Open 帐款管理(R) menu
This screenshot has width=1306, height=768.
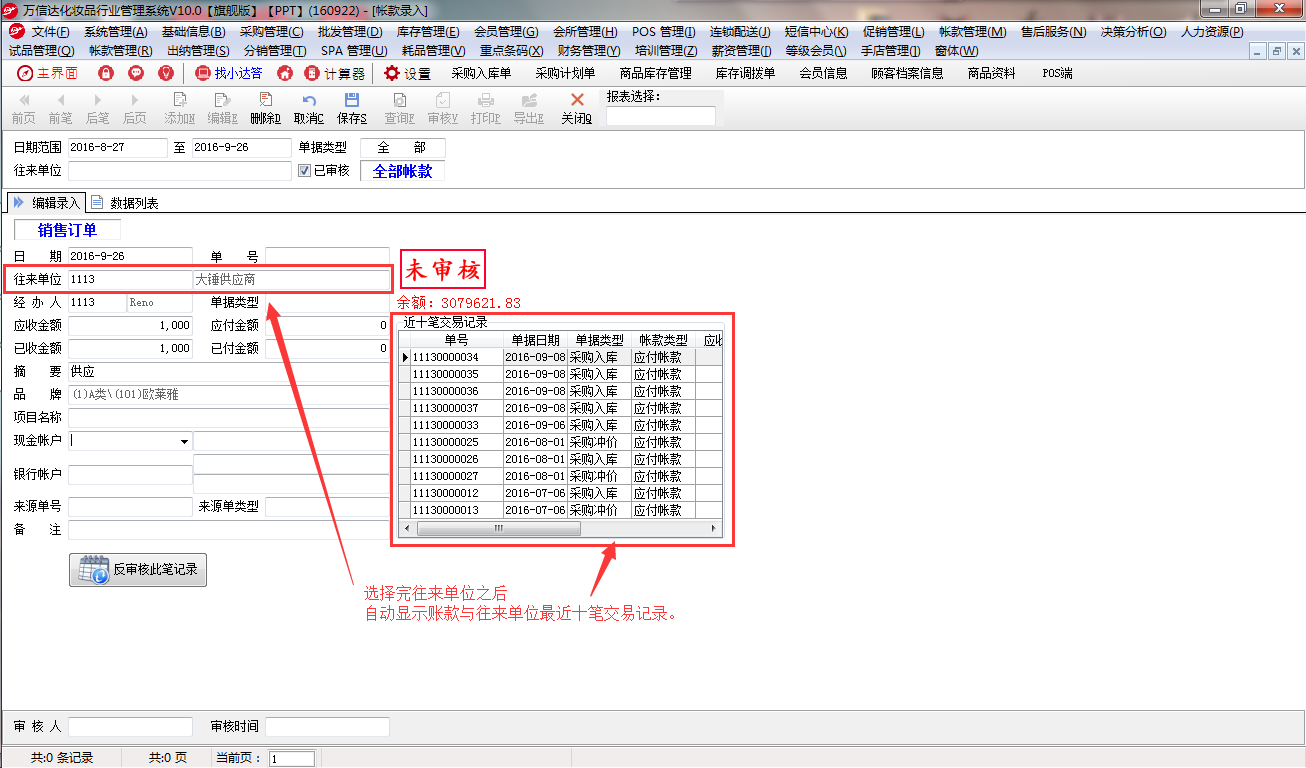pos(121,50)
